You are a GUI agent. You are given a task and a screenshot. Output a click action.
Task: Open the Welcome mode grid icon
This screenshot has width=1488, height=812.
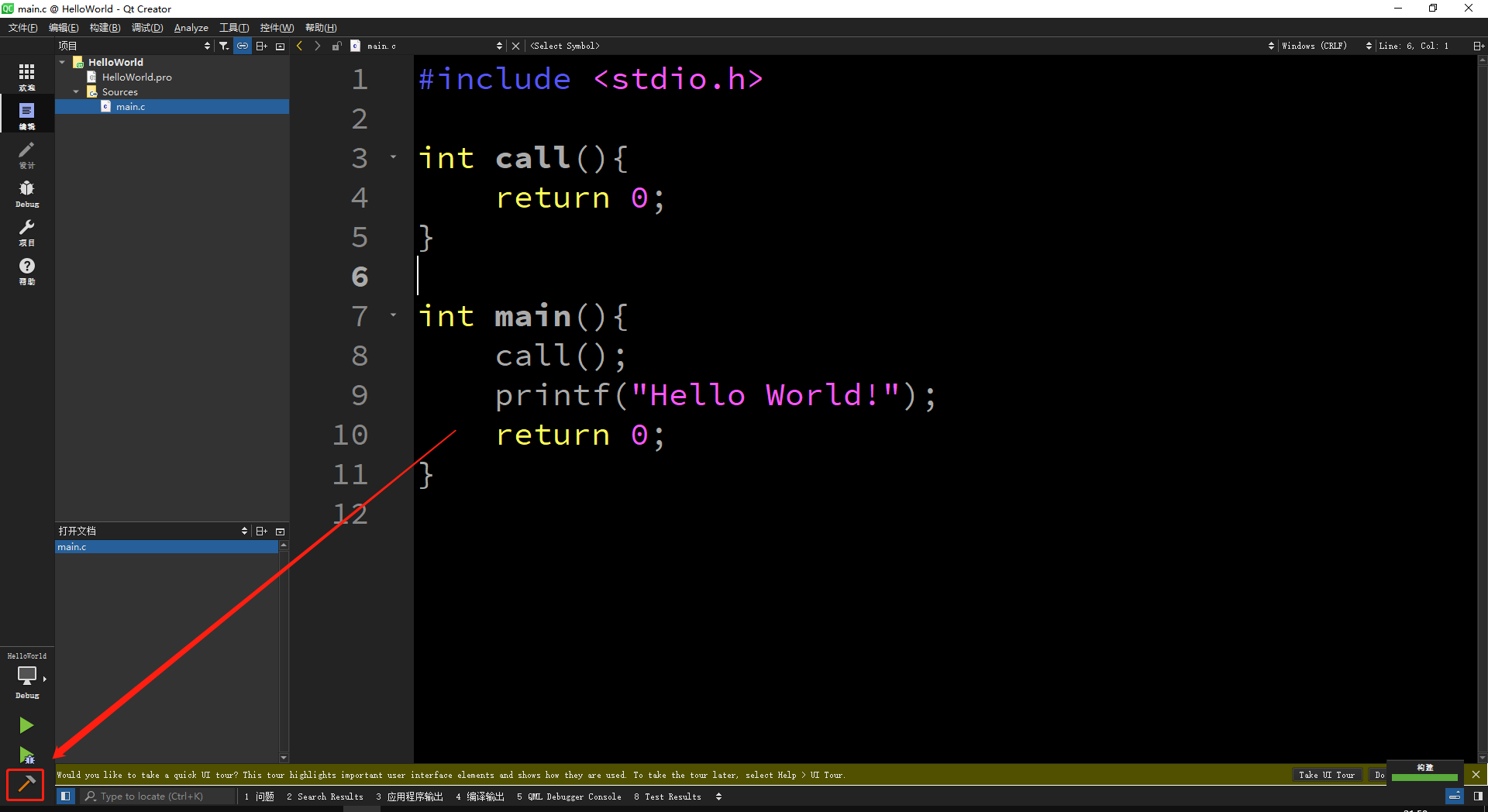26,77
